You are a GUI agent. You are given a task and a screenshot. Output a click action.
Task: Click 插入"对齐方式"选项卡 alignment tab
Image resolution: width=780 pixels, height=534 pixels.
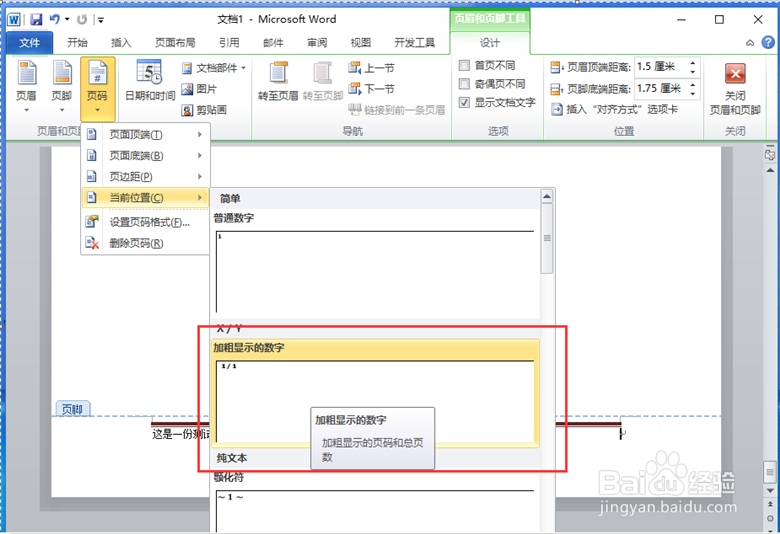point(614,109)
